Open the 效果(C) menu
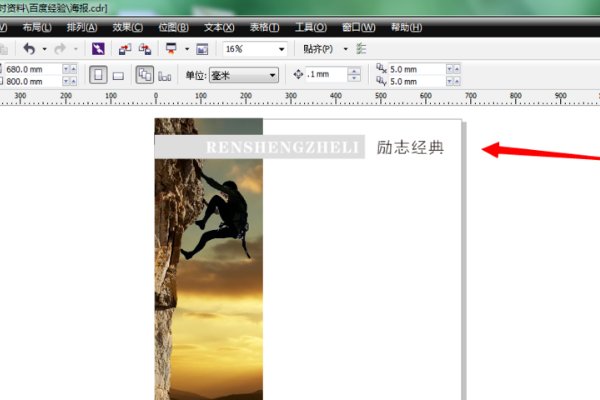Image resolution: width=600 pixels, height=400 pixels. (127, 27)
